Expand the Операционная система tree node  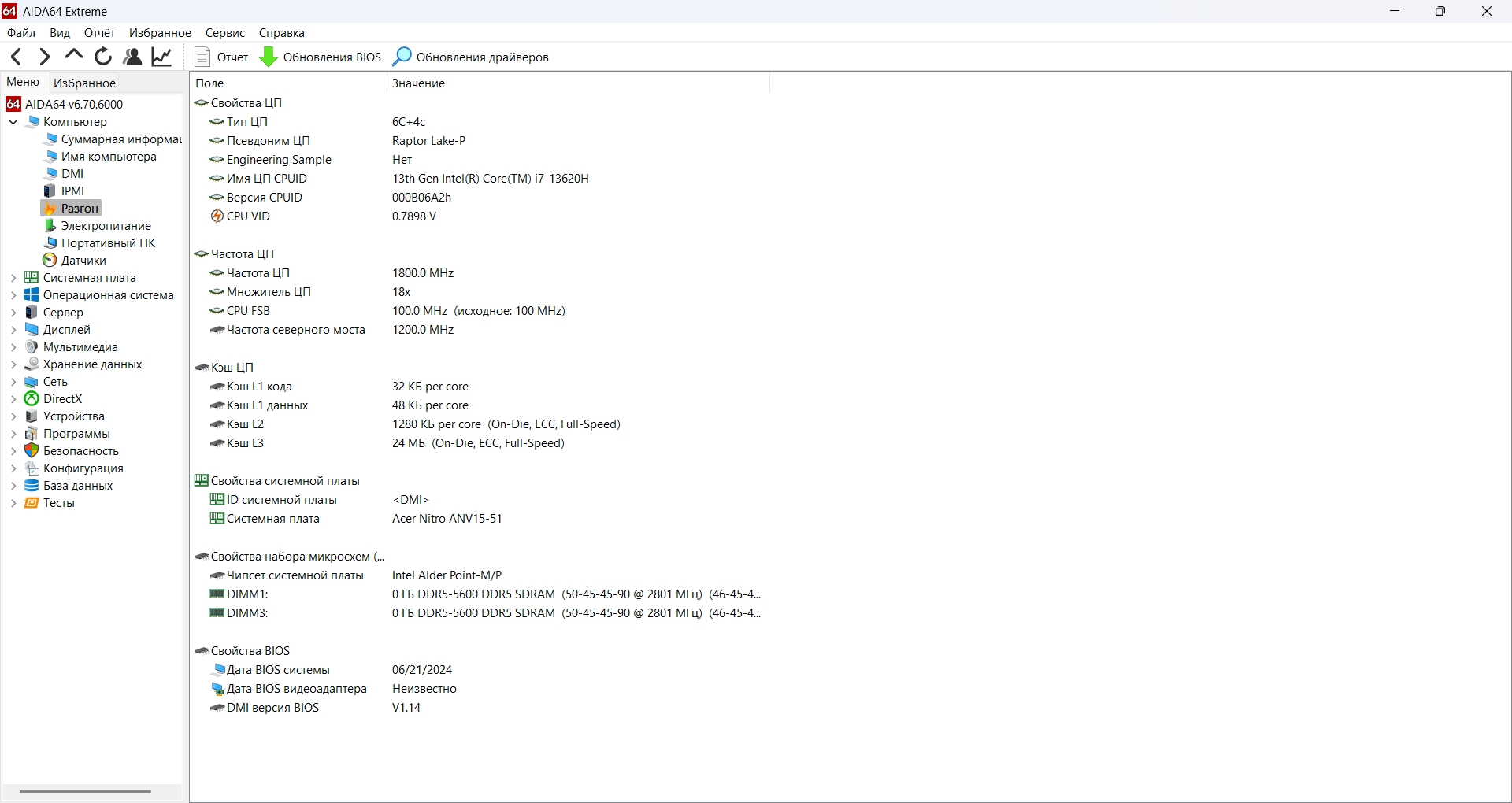pos(13,295)
